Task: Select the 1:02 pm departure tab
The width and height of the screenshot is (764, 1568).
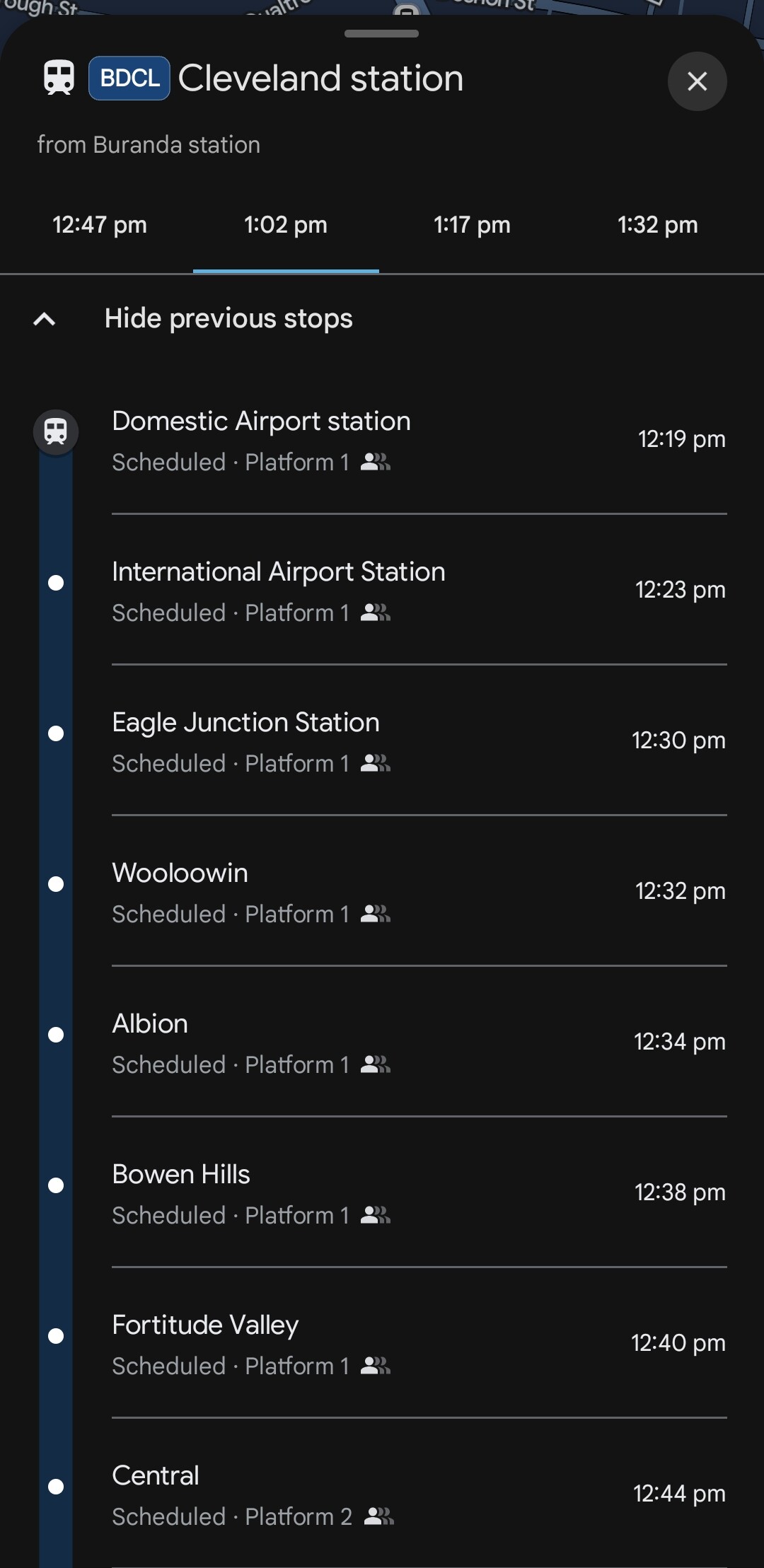Action: [x=286, y=225]
